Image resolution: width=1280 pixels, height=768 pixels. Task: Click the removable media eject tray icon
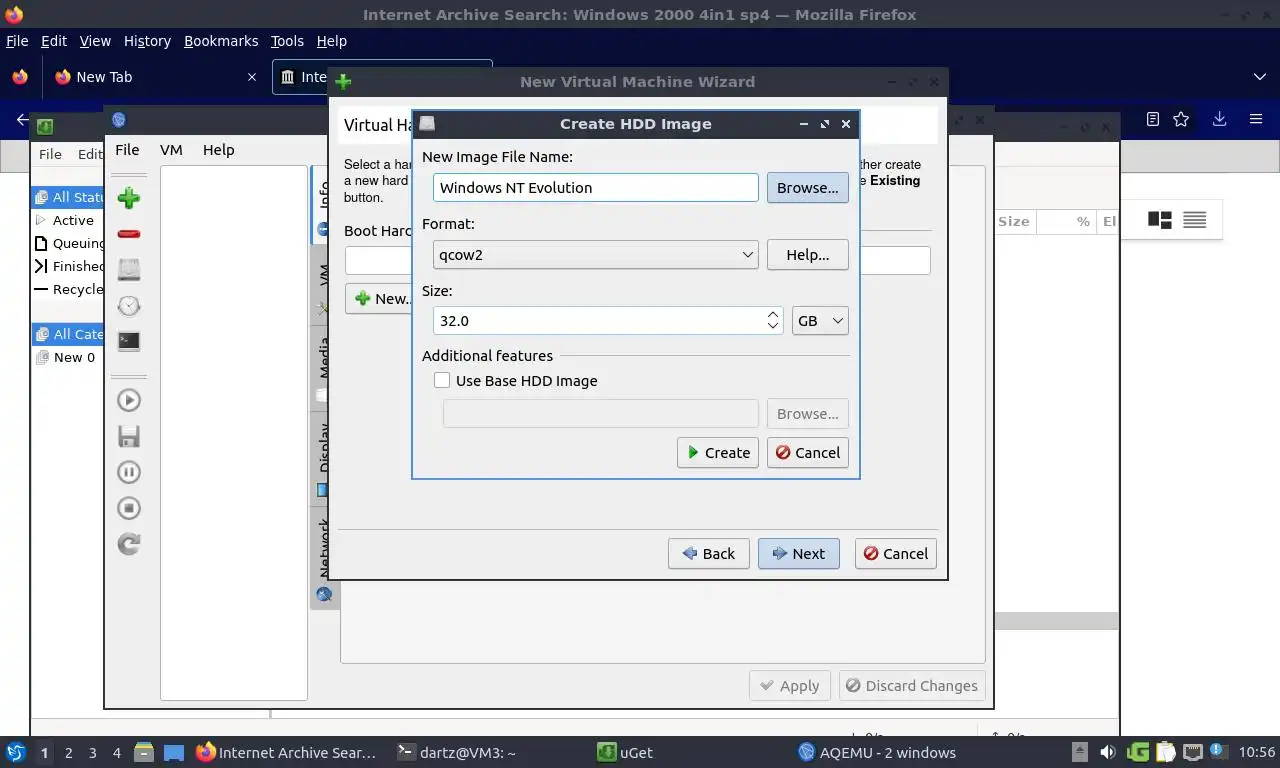(x=1080, y=752)
